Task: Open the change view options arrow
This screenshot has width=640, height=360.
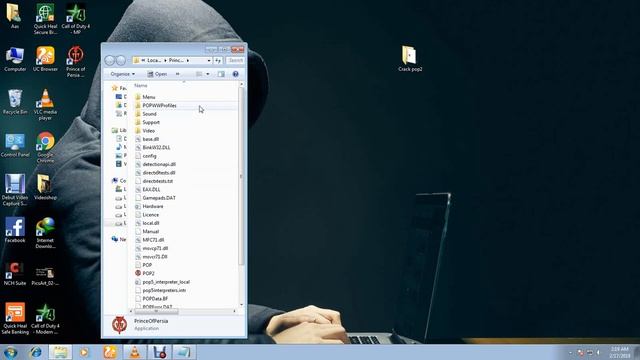Action: pyautogui.click(x=208, y=74)
